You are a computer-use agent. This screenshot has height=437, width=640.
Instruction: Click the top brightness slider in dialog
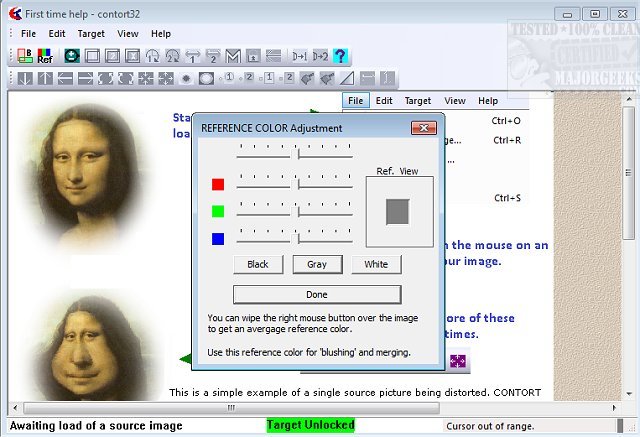coord(294,152)
